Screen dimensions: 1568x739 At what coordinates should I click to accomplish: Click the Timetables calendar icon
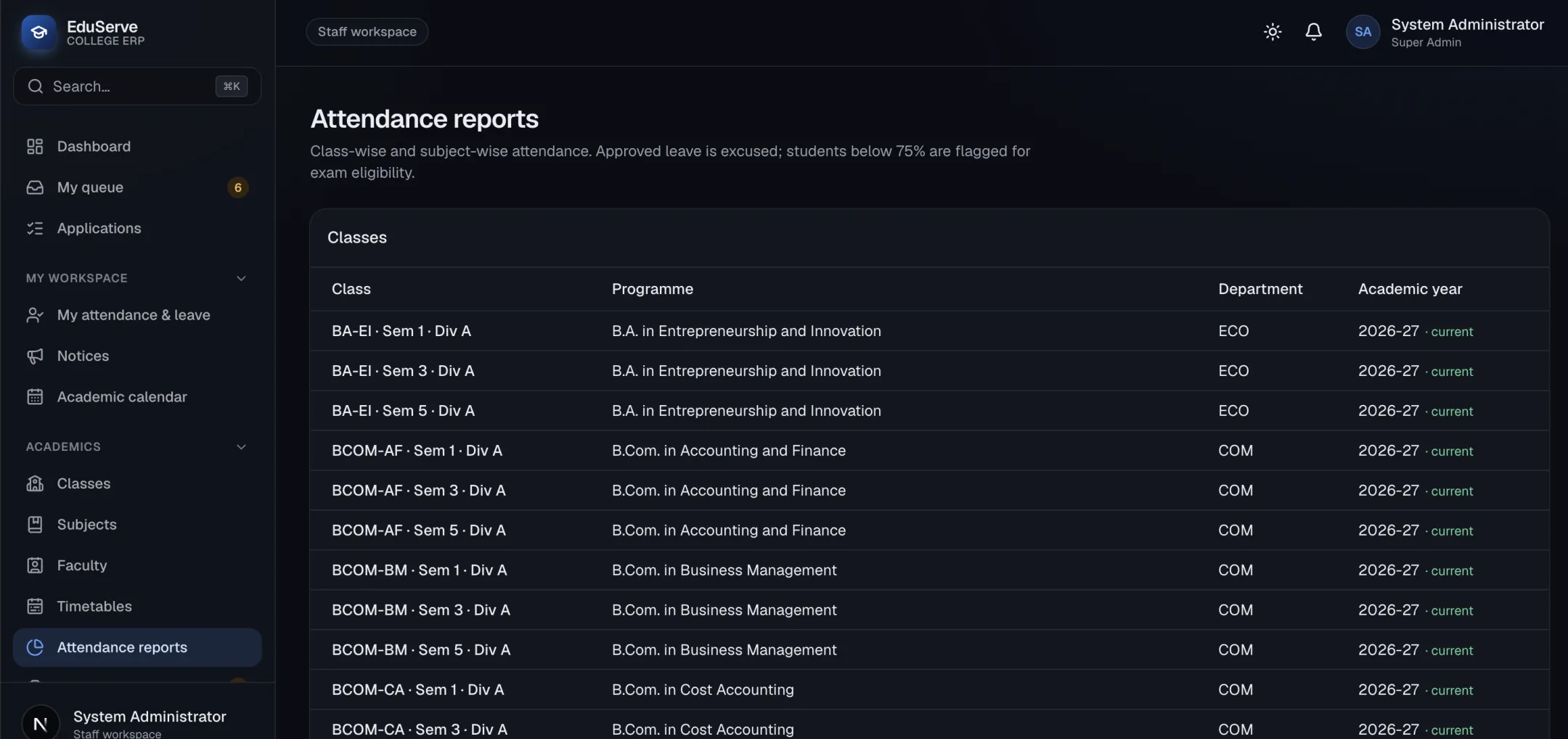[35, 606]
